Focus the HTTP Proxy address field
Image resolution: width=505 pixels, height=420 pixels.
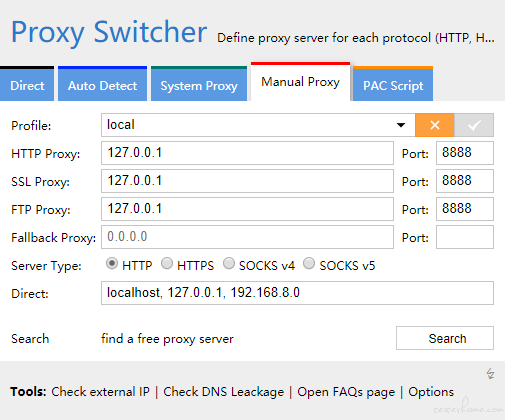coord(247,153)
